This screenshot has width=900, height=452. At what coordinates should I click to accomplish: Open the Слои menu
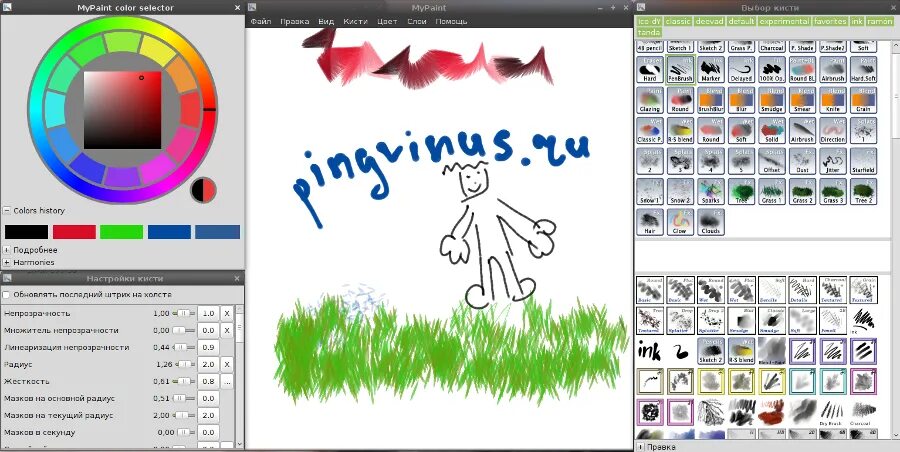417,21
